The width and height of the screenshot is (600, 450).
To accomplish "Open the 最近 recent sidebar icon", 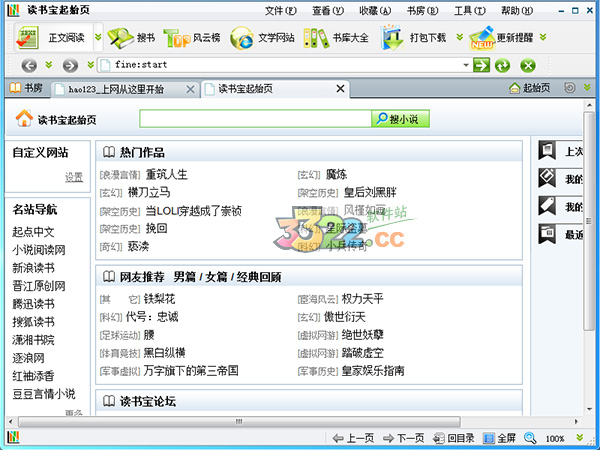I will [547, 233].
